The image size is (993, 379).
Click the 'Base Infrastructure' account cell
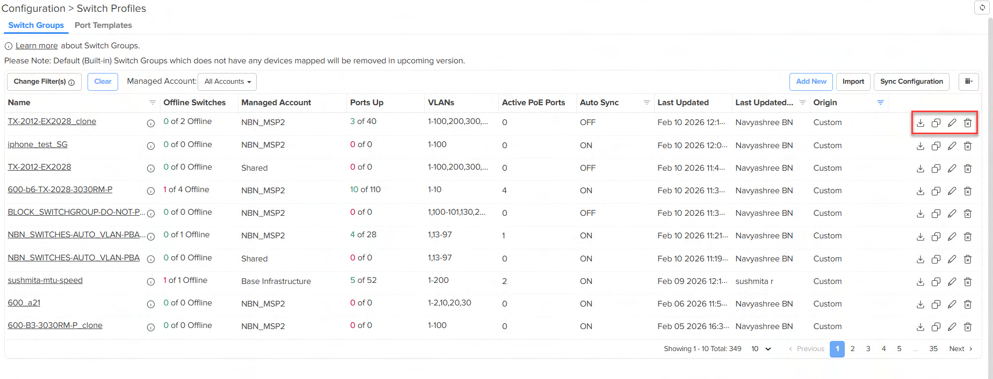click(276, 281)
